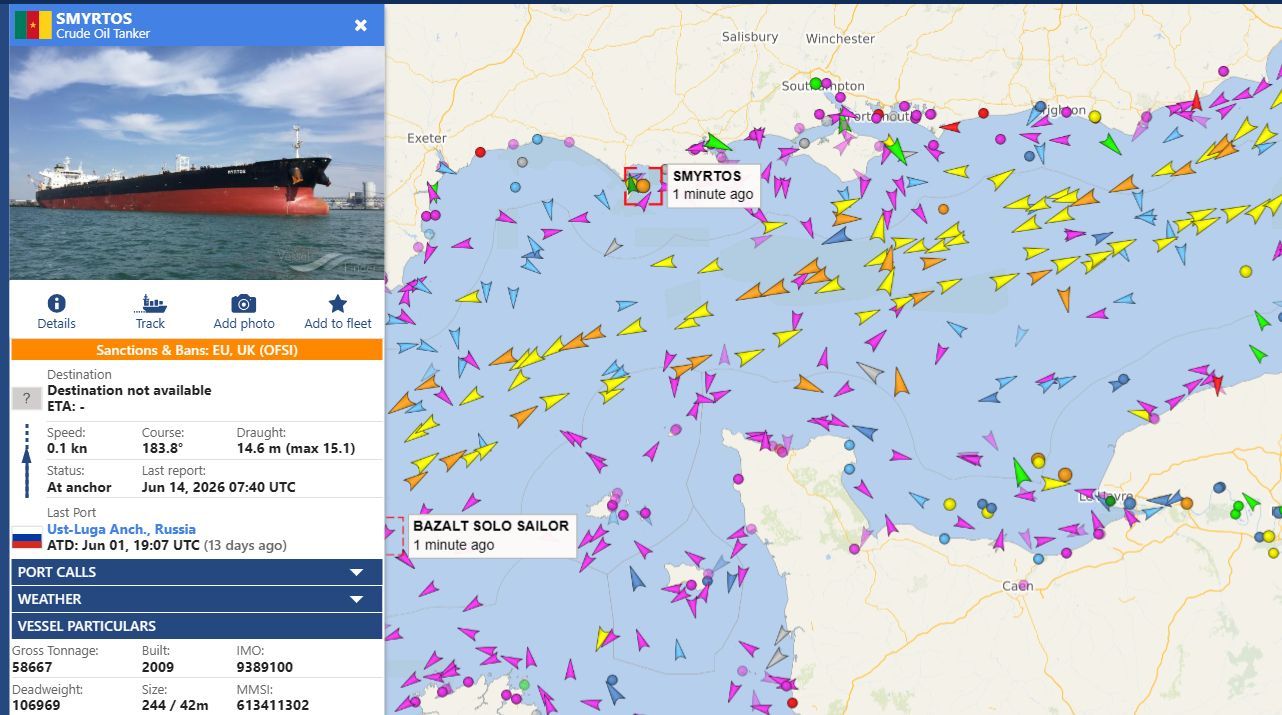Viewport: 1282px width, 715px height.
Task: Click the dashed BAZALT SOLO SAILOR marker
Action: coord(393,535)
